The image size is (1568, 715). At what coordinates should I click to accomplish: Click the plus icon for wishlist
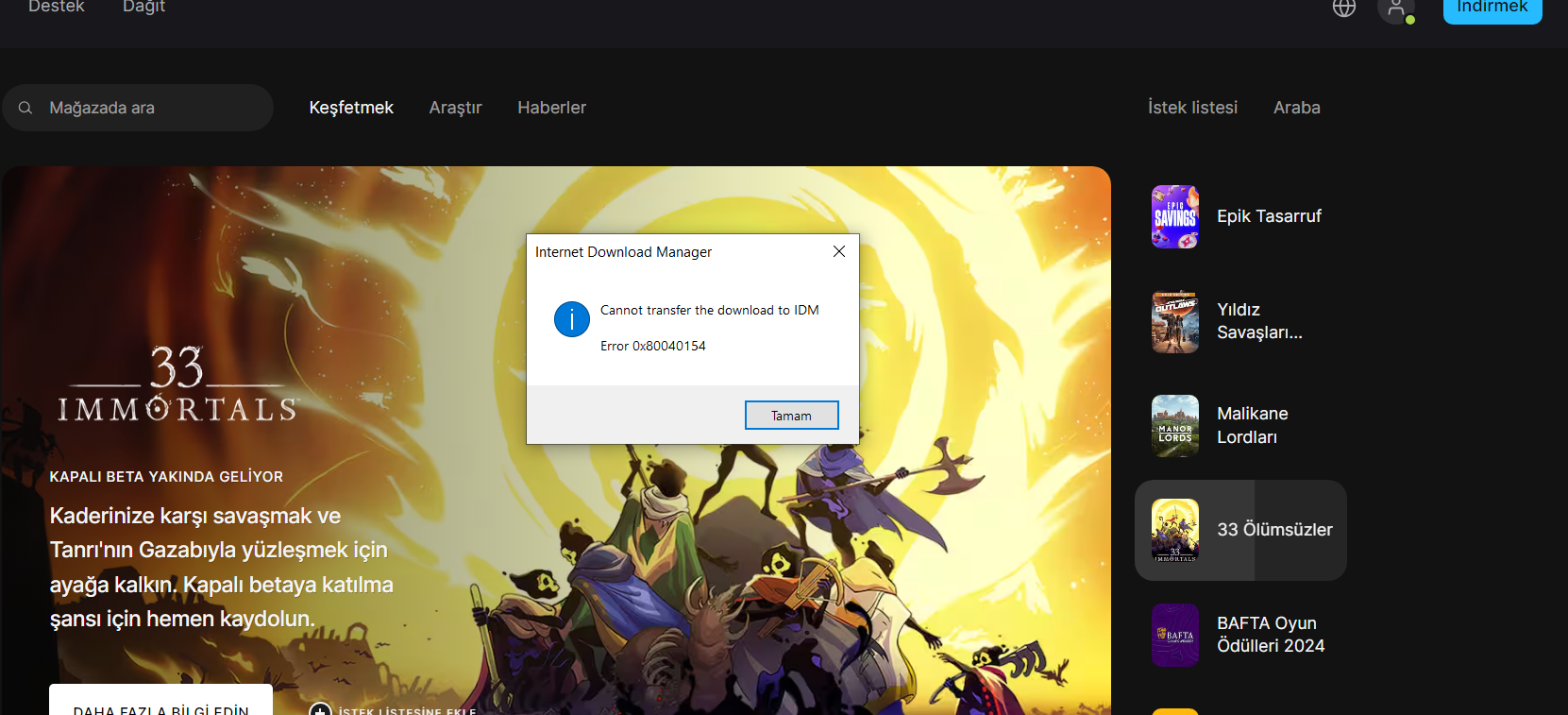click(320, 709)
